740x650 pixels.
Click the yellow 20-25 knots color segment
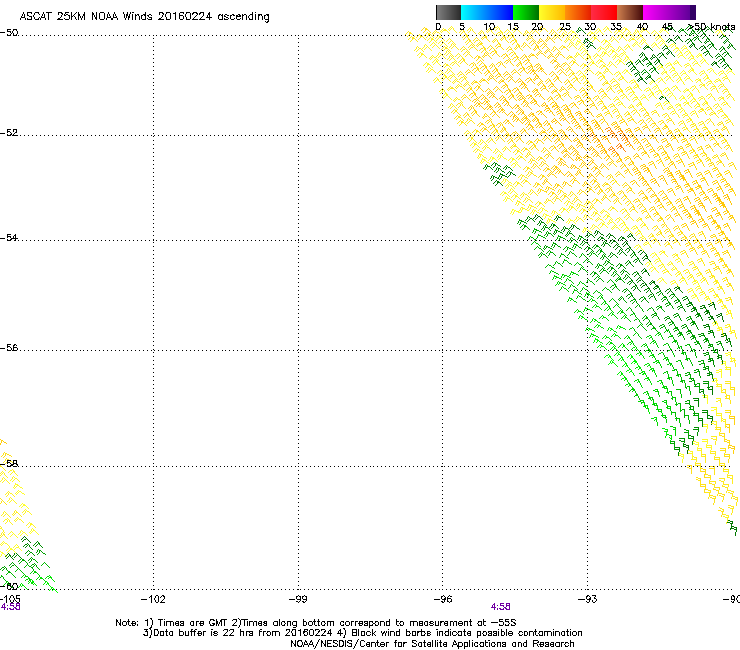[552, 12]
